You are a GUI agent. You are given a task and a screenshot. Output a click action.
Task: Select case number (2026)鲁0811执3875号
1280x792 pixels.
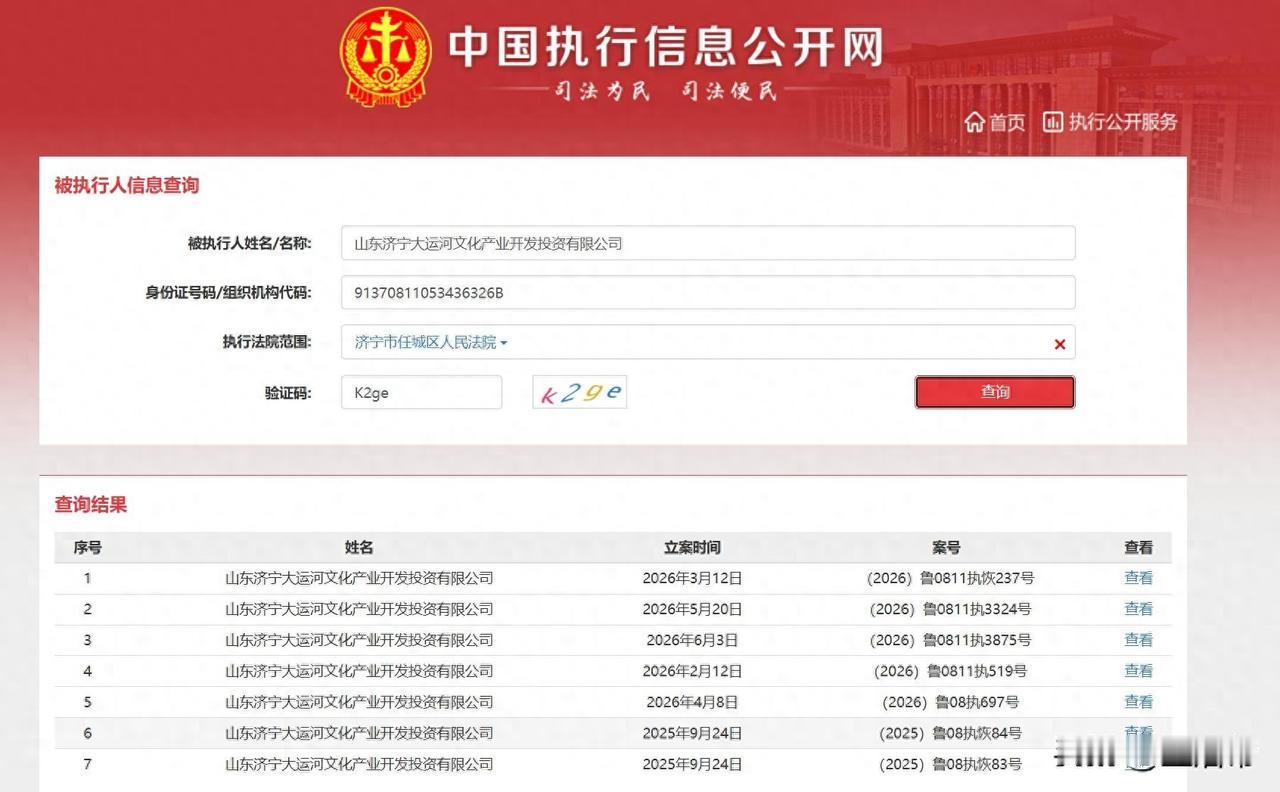(950, 640)
